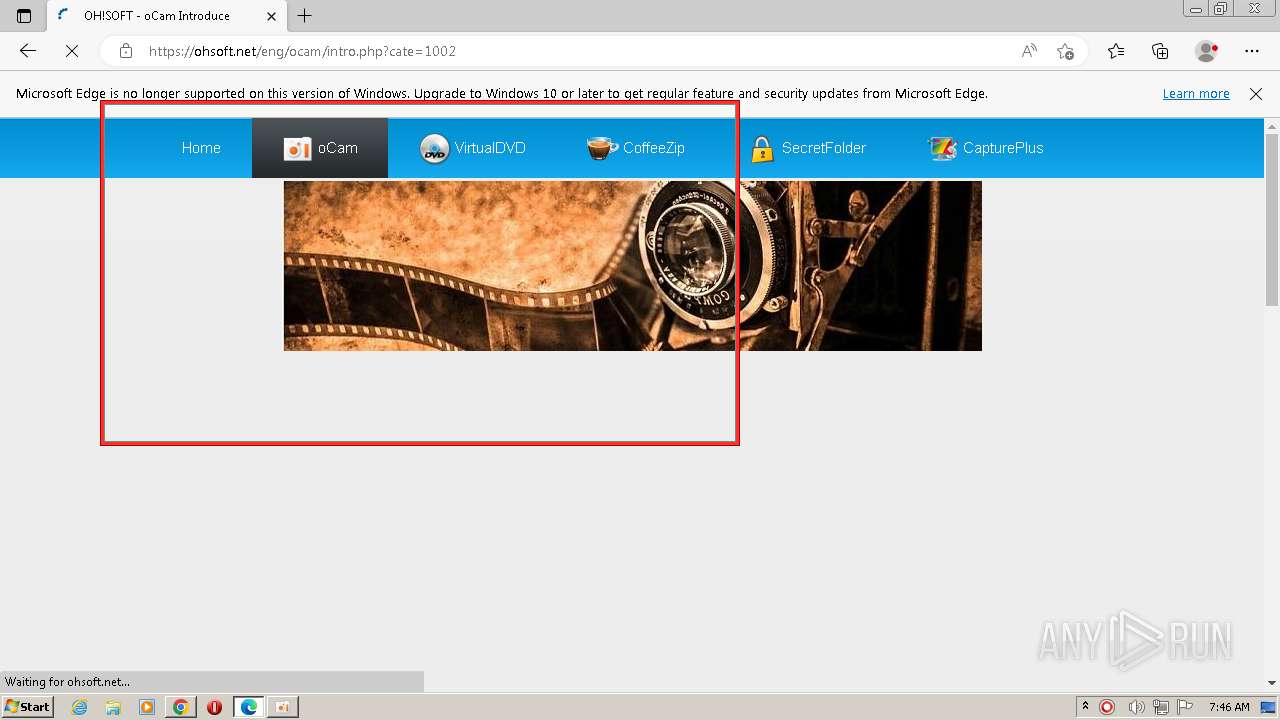The width and height of the screenshot is (1280, 720).
Task: Open the Favorites list
Action: click(x=1116, y=51)
